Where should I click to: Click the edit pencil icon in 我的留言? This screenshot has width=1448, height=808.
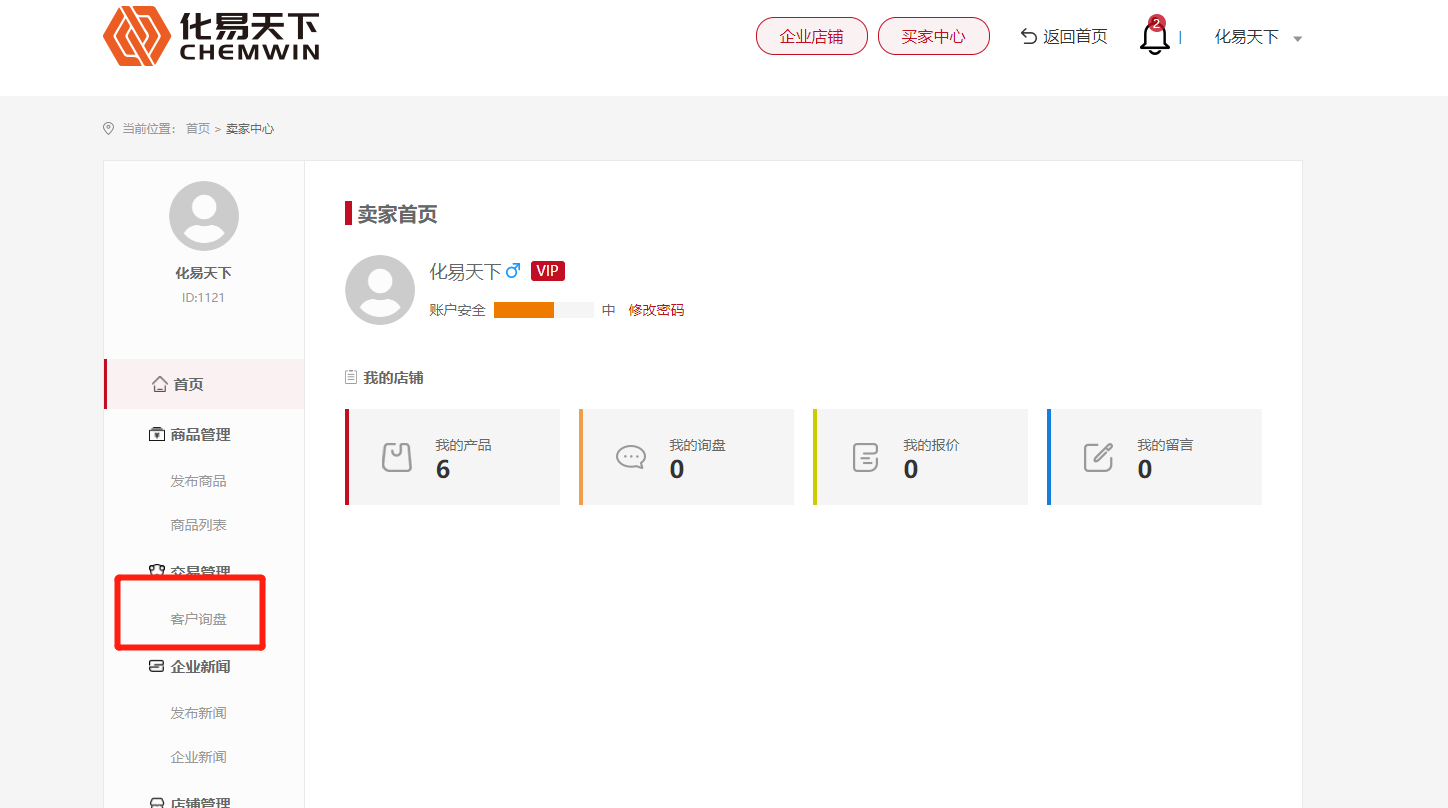point(1098,457)
